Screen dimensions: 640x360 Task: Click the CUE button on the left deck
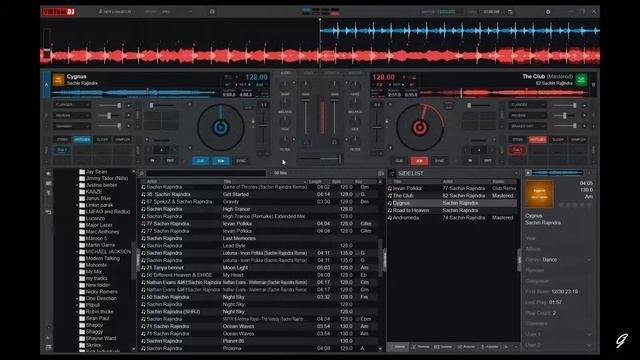coord(200,161)
